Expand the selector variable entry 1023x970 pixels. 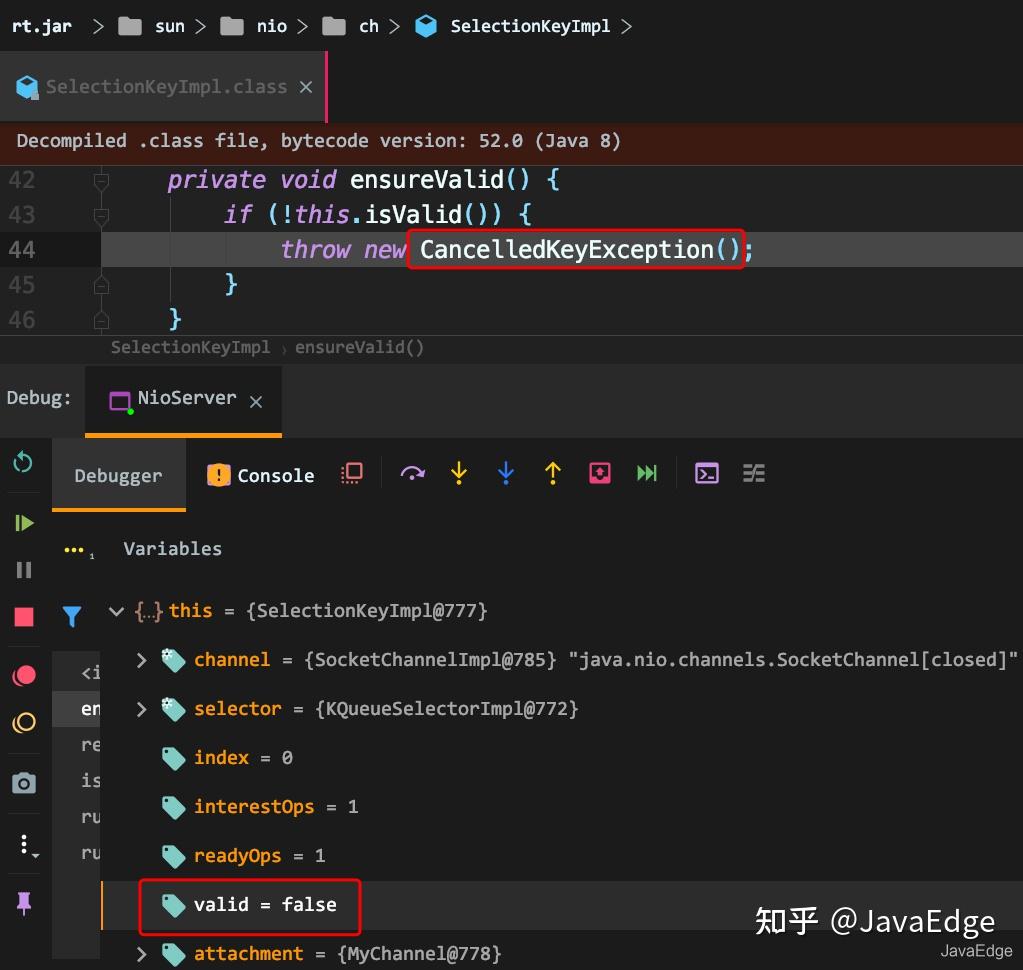point(141,709)
